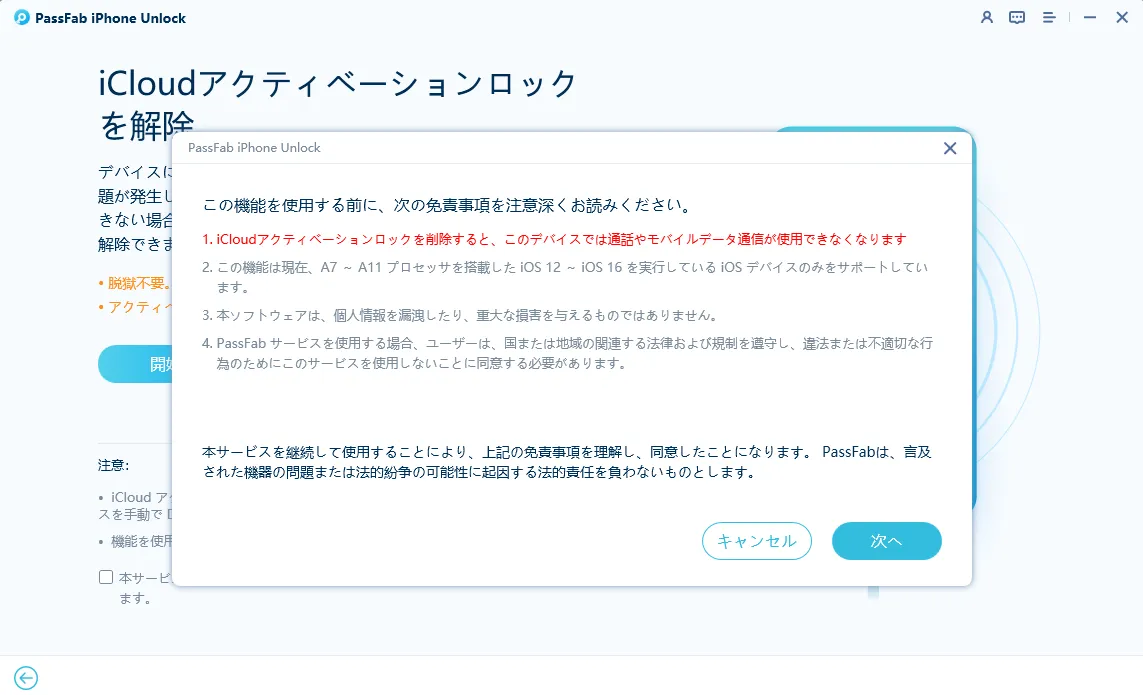The height and width of the screenshot is (695, 1143).
Task: Click the partially hidden 開始 button
Action: point(136,364)
